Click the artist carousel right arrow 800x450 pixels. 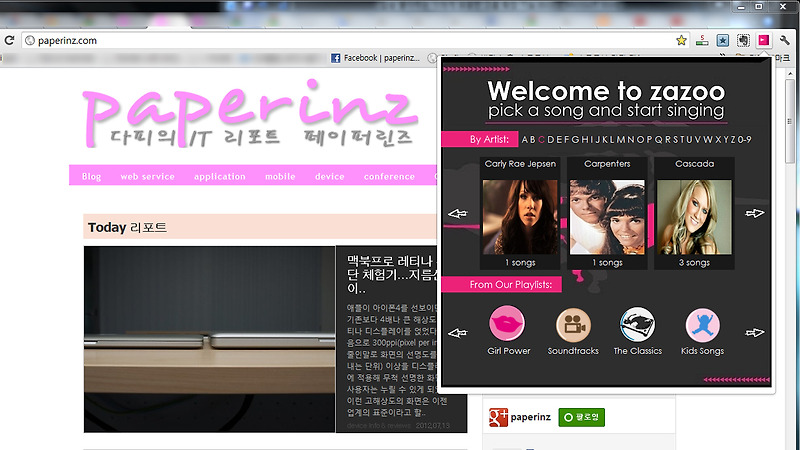(755, 213)
